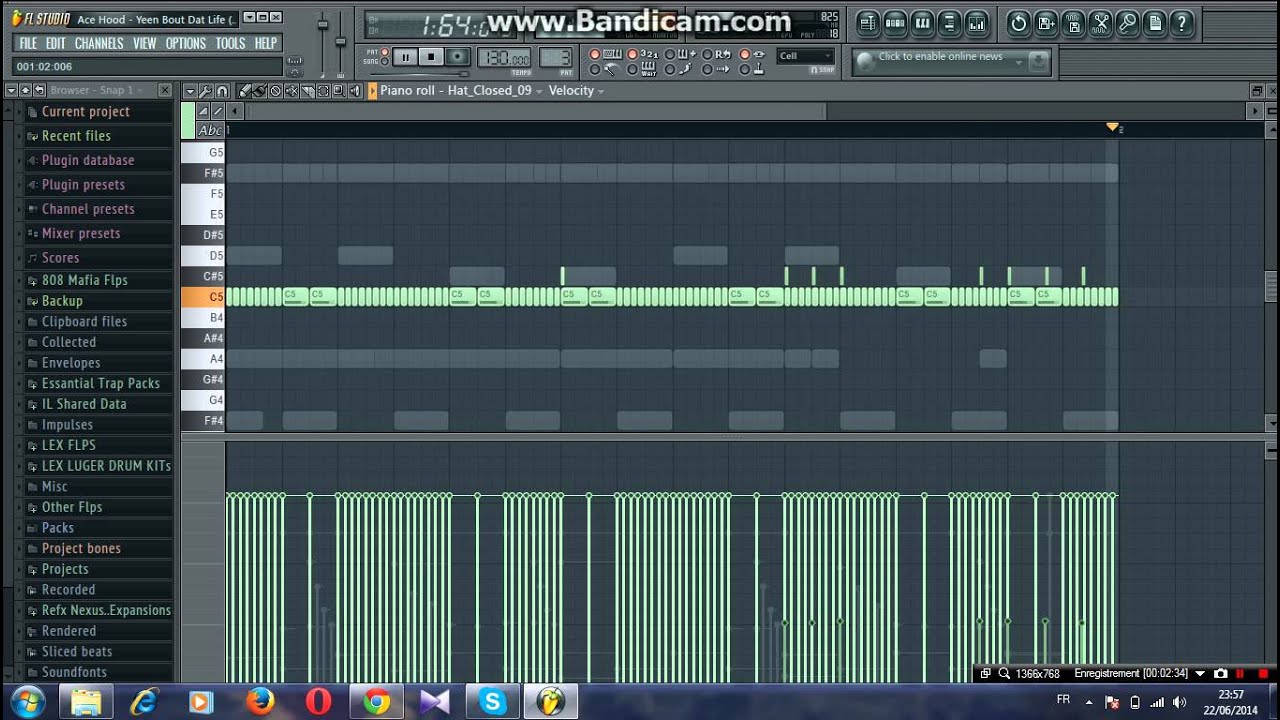Select the Mute tool in piano roll

coord(291,90)
